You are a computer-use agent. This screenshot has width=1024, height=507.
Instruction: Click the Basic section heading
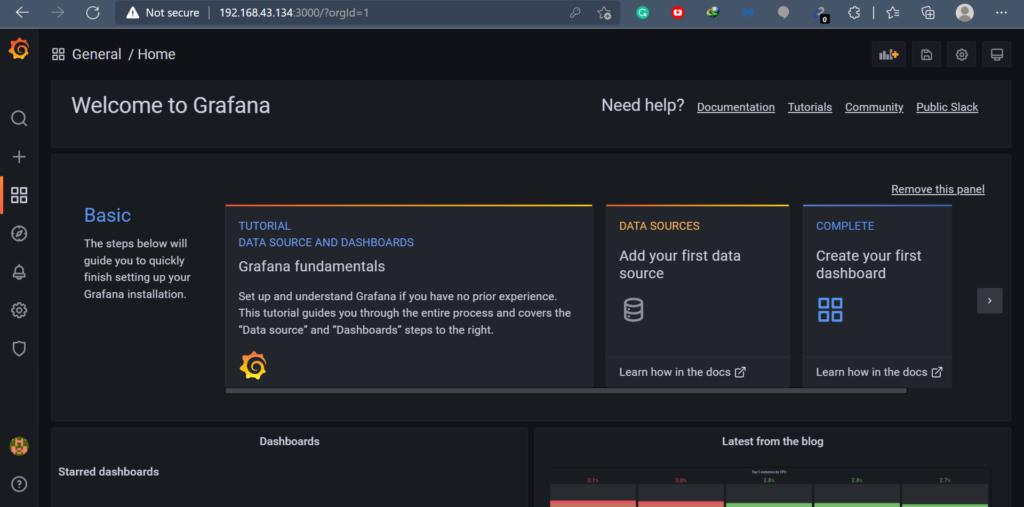[x=108, y=215]
